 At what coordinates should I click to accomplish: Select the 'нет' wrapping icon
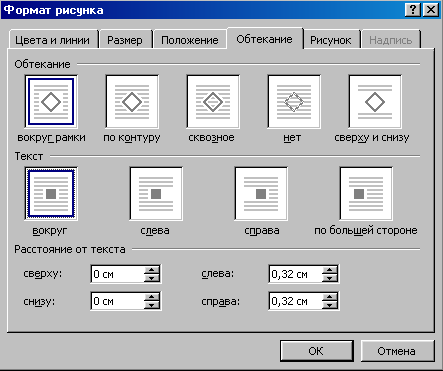tap(294, 102)
